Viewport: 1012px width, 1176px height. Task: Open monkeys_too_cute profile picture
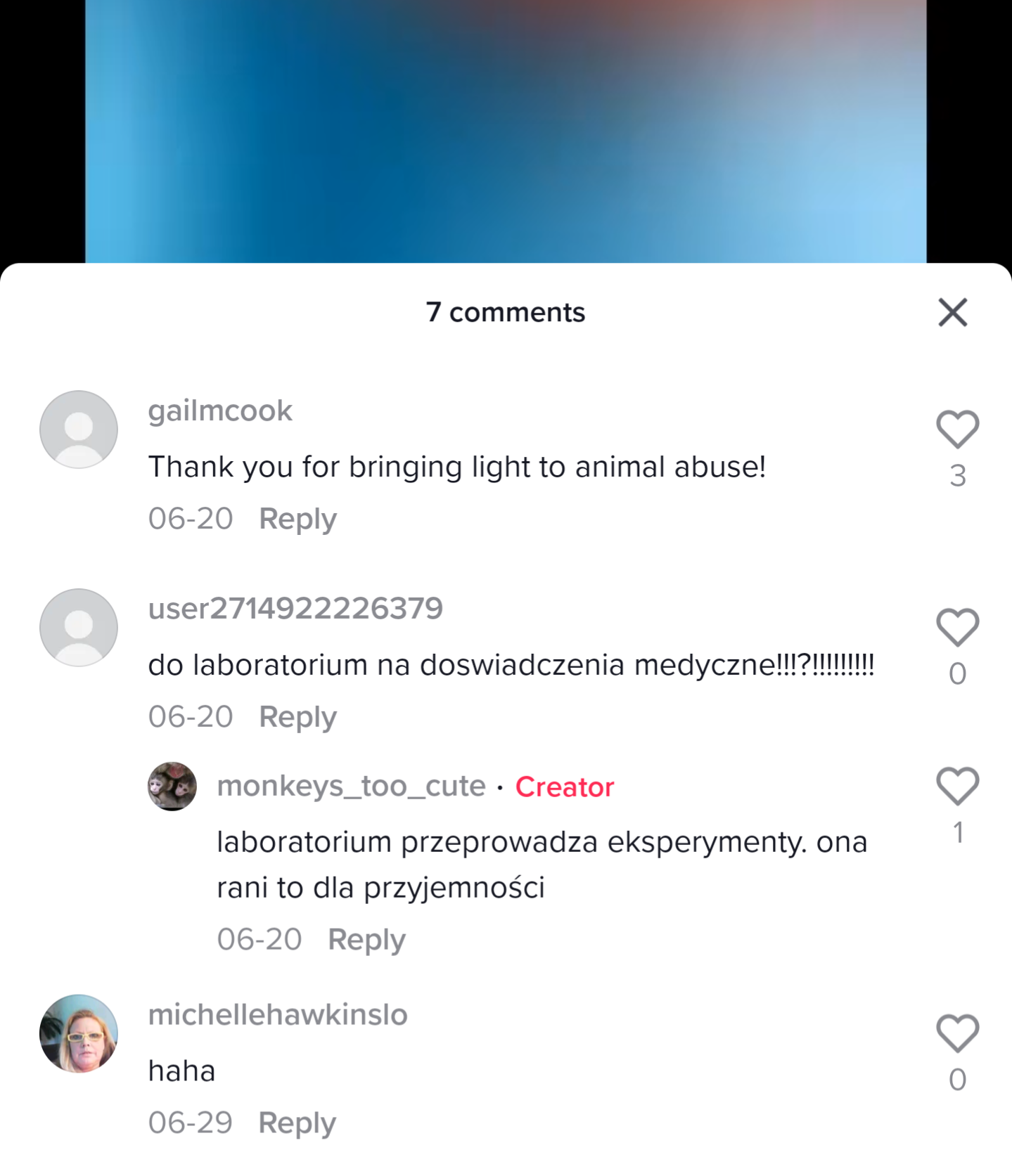[x=172, y=787]
